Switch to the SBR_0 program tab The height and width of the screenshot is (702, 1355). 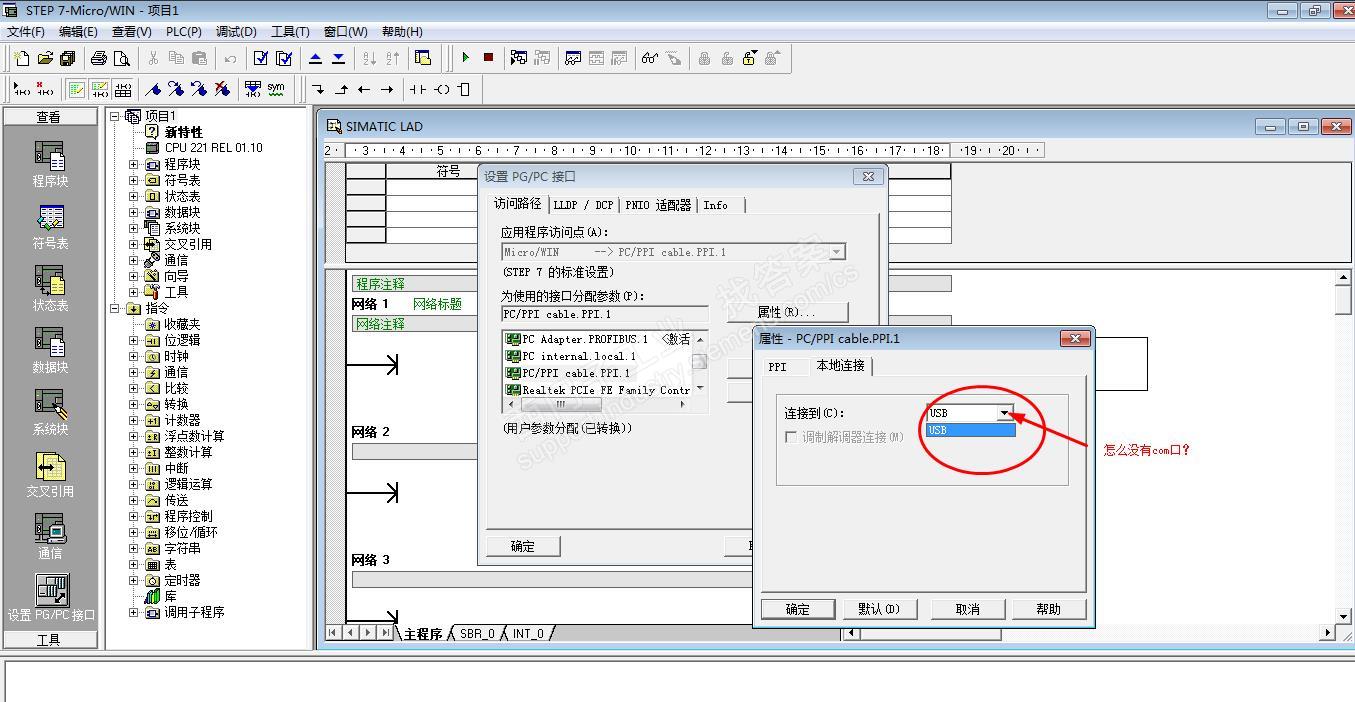477,634
